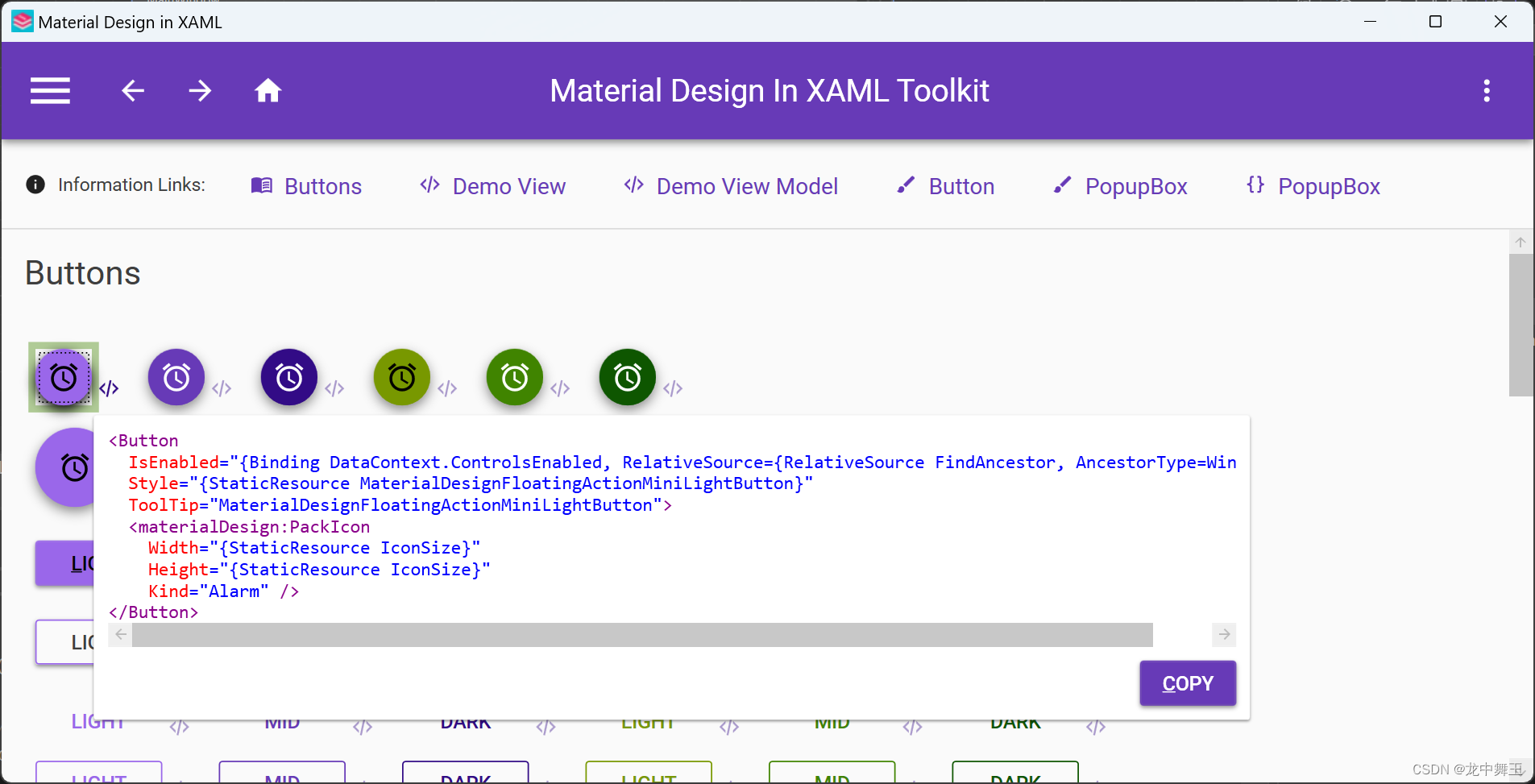The image size is (1535, 784).
Task: Maximize the application window
Action: point(1435,22)
